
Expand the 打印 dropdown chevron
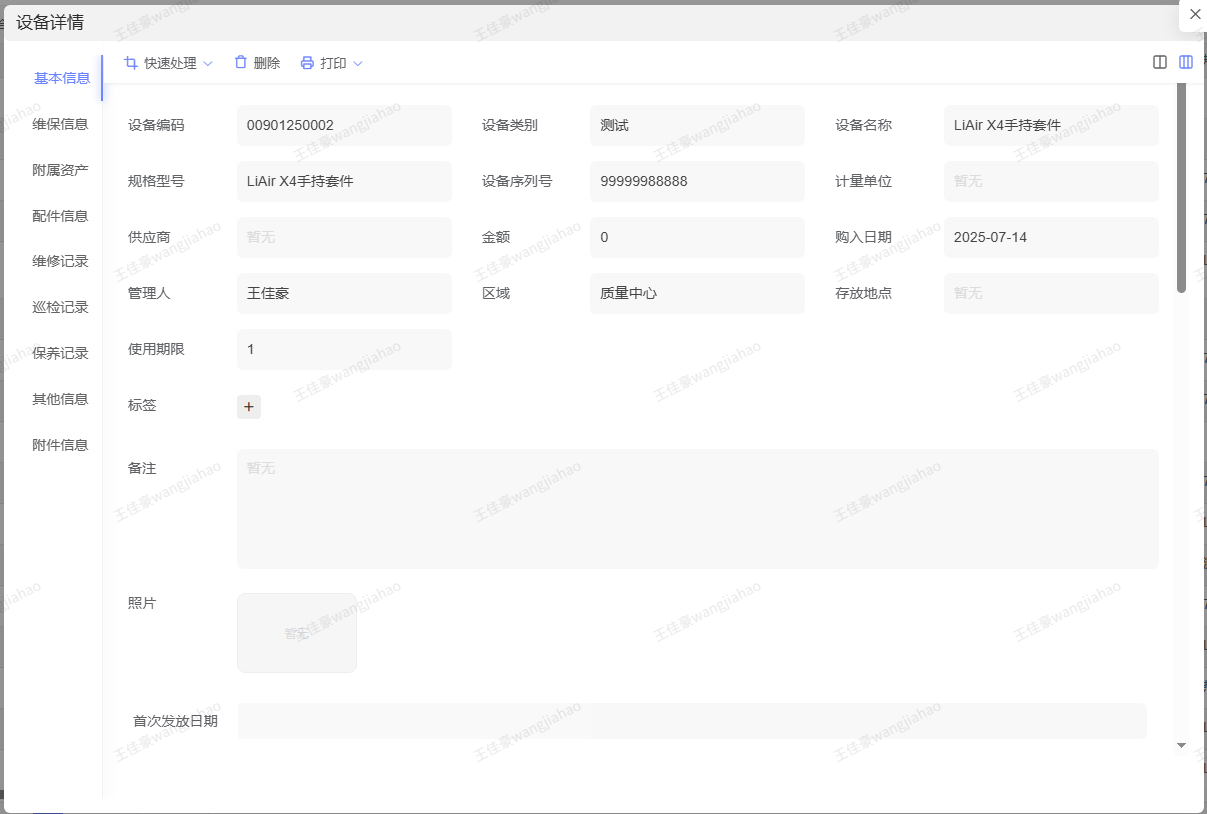(x=358, y=64)
